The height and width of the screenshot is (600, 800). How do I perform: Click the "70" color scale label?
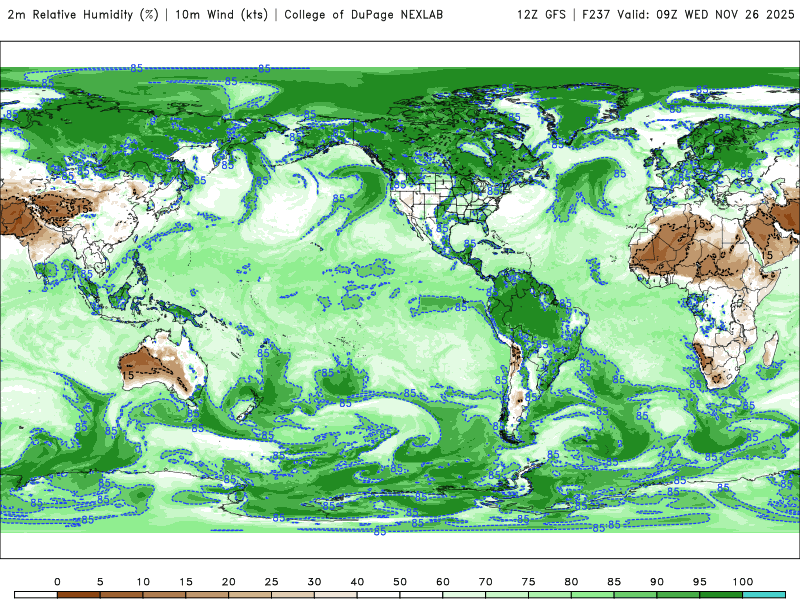coord(486,582)
